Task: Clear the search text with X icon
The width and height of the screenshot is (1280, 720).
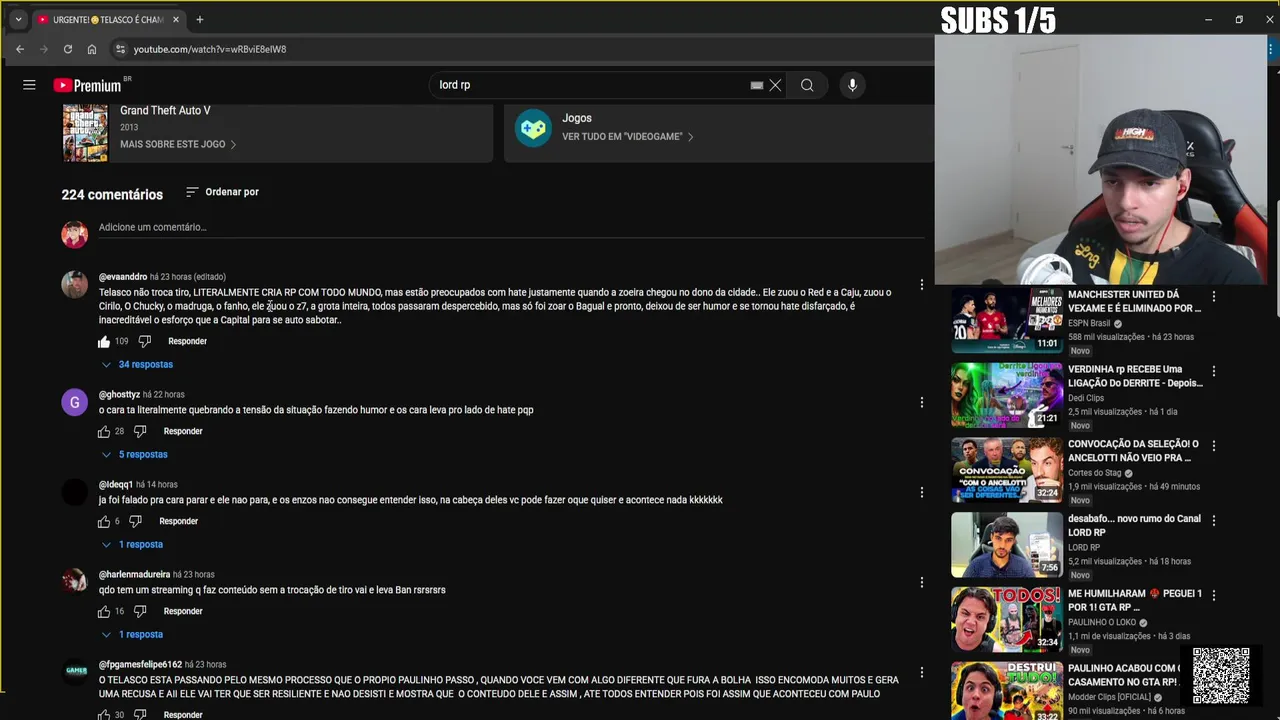Action: (x=775, y=85)
